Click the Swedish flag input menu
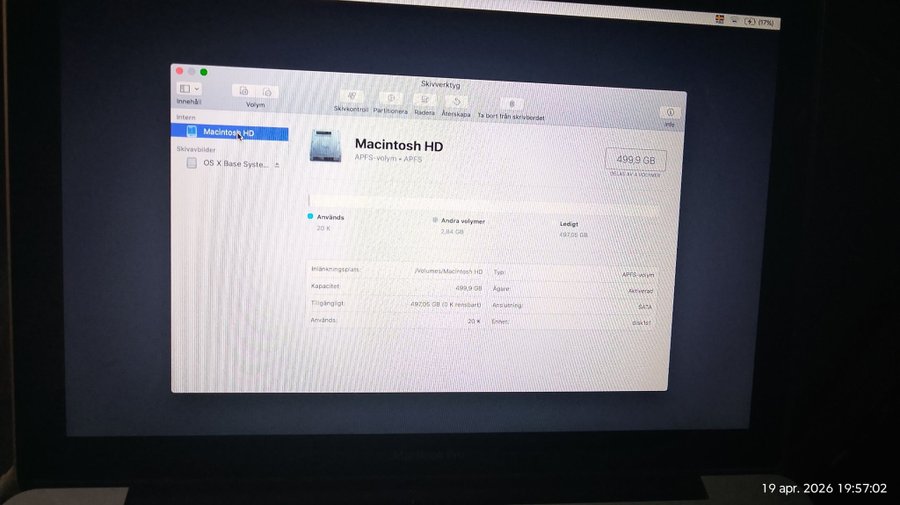This screenshot has width=900, height=505. pyautogui.click(x=720, y=19)
